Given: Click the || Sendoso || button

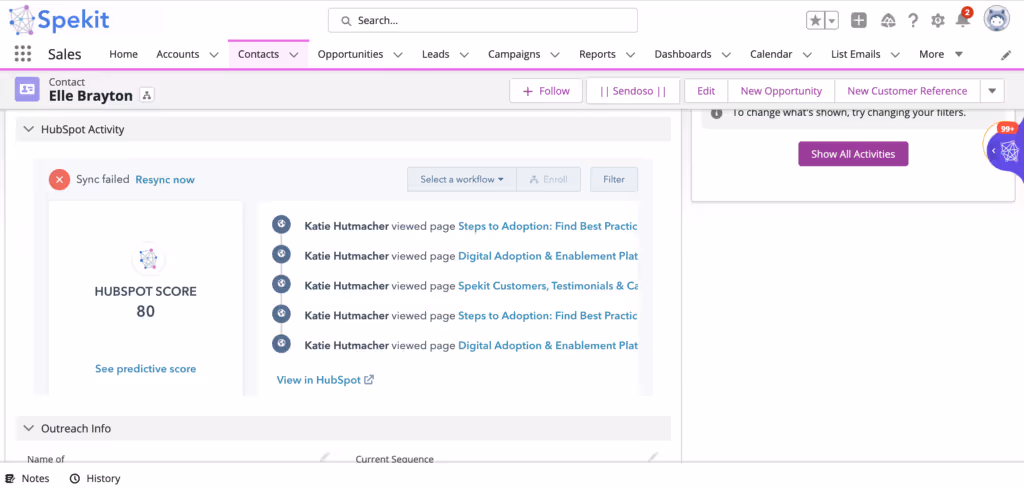Looking at the screenshot, I should pyautogui.click(x=633, y=91).
